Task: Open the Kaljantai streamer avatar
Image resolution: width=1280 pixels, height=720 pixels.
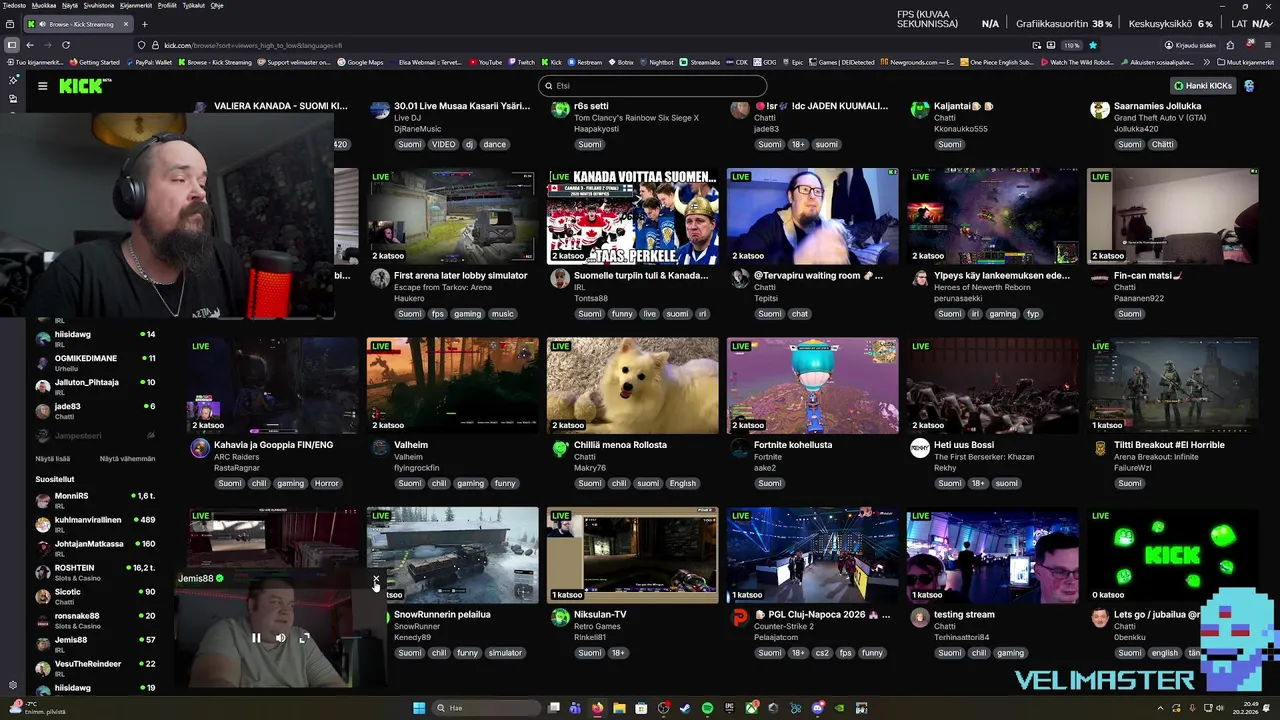Action: pos(920,111)
